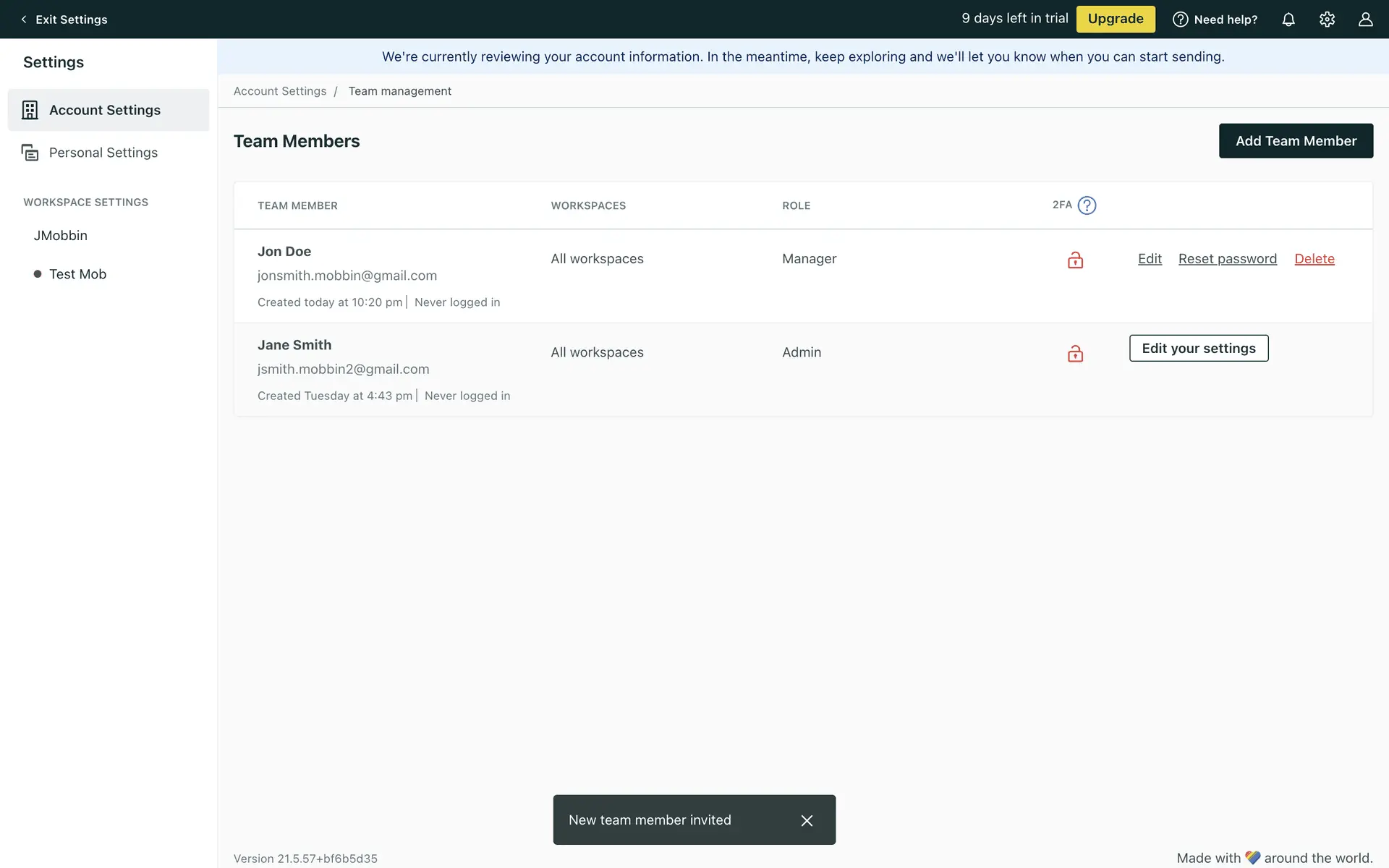
Task: Dismiss the 'New team member invited' toast
Action: click(x=807, y=820)
